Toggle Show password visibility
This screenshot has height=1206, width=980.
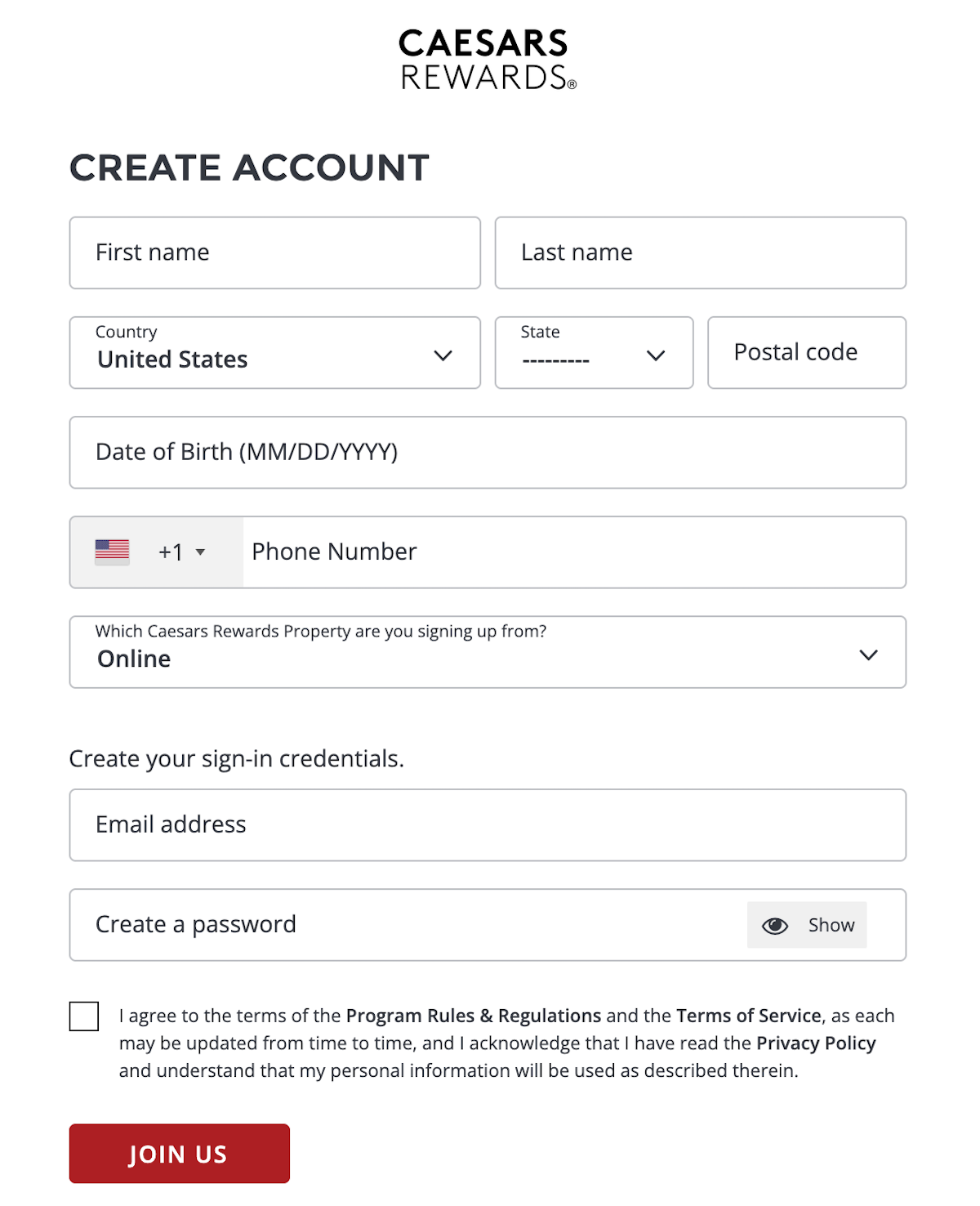[x=831, y=925]
